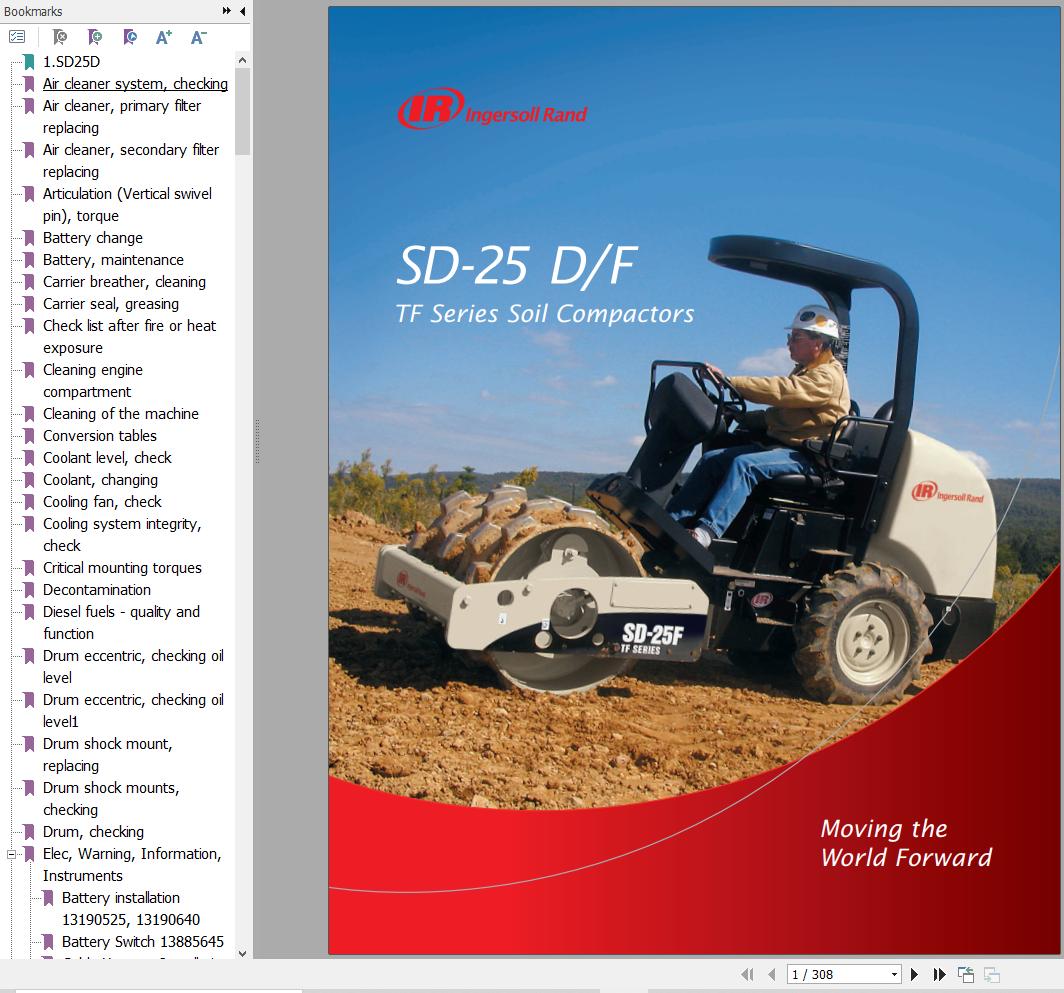Open Drum eccentric, checking oil level bookmark

tap(133, 667)
